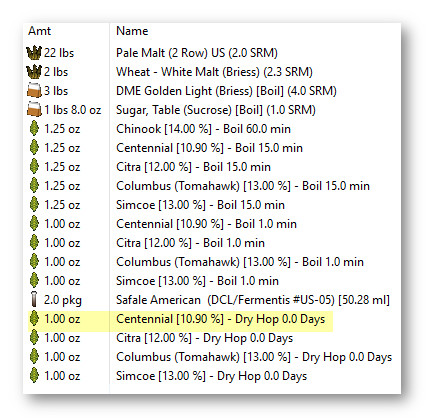Select Pale Malt (2 Row) US ingredient

(197, 53)
